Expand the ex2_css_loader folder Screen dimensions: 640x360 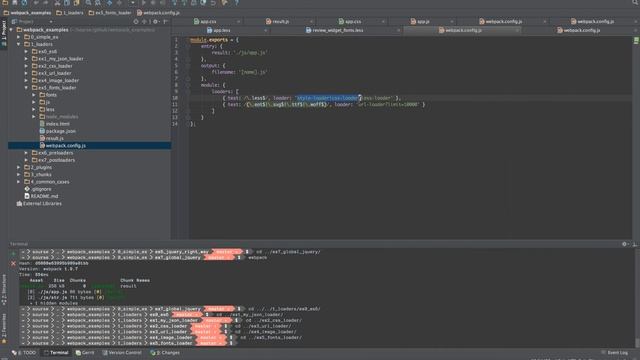27,66
